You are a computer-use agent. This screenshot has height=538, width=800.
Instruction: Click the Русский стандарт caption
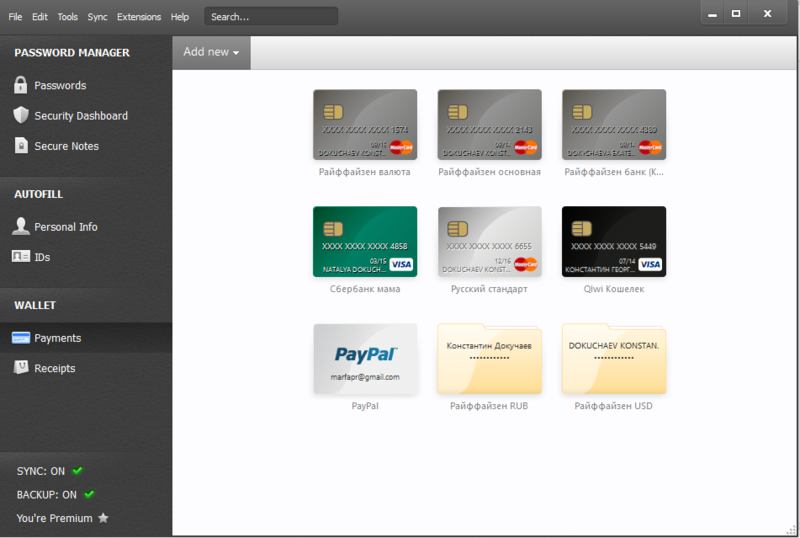[x=489, y=289]
